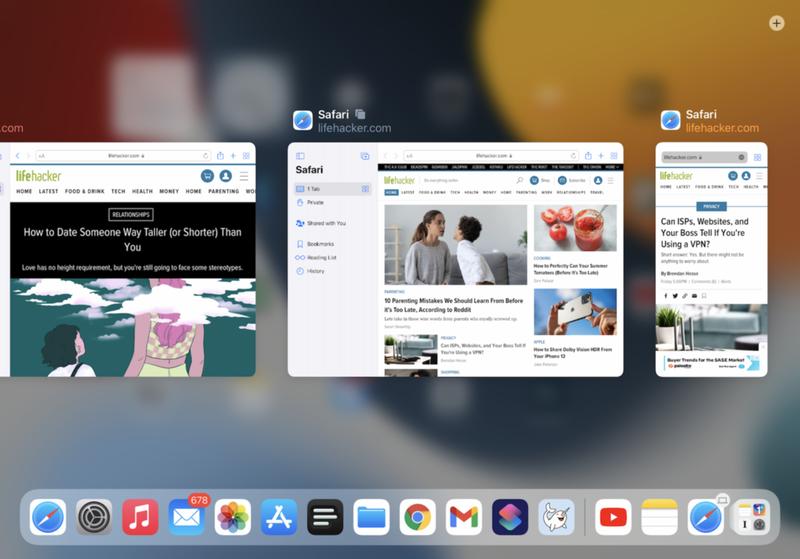Open the yellow Notes app in the dock
This screenshot has width=800, height=559.
coord(659,517)
